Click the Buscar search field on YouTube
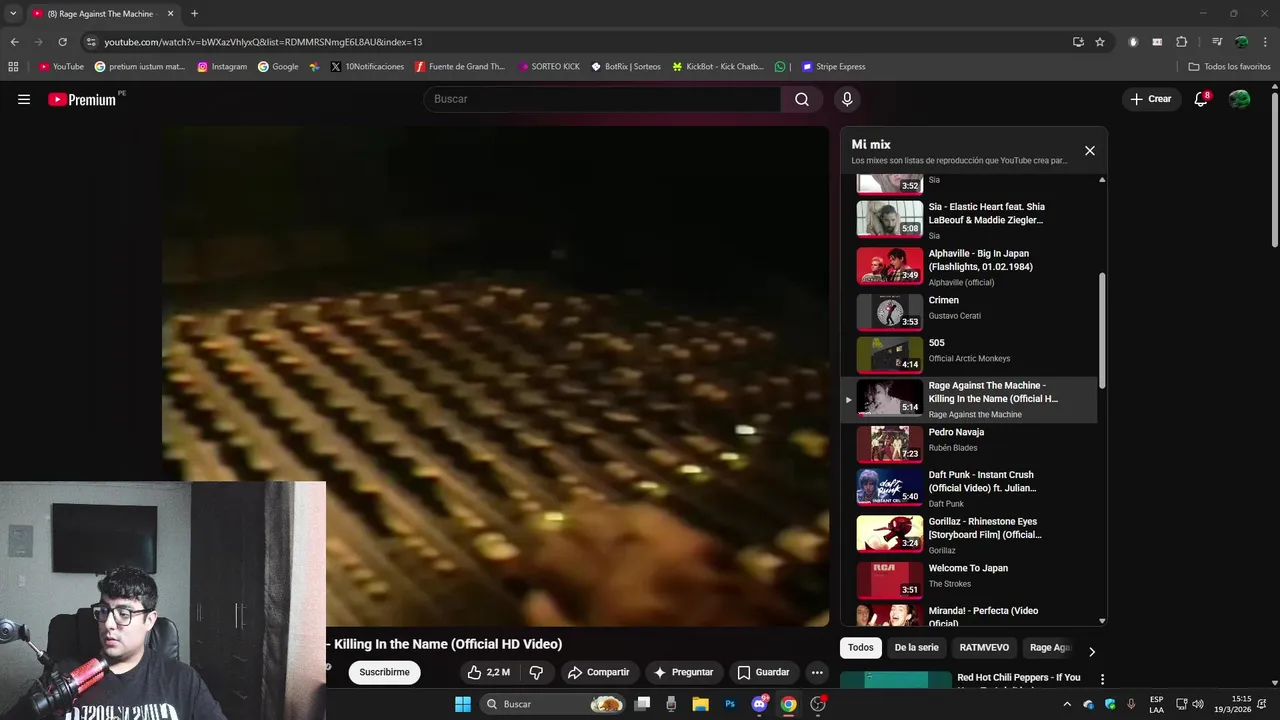1280x720 pixels. pyautogui.click(x=602, y=99)
